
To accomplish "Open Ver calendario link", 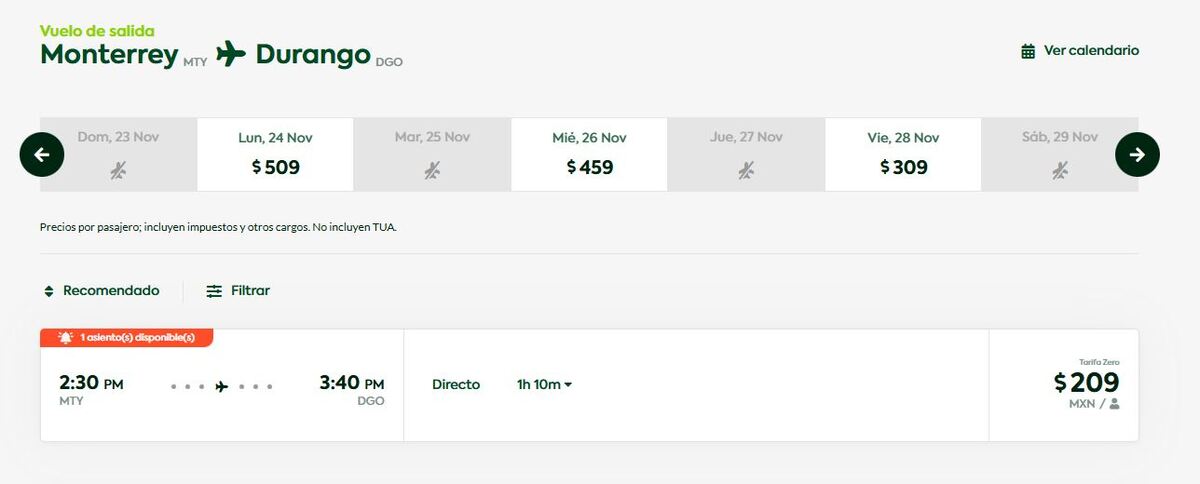I will tap(1090, 51).
